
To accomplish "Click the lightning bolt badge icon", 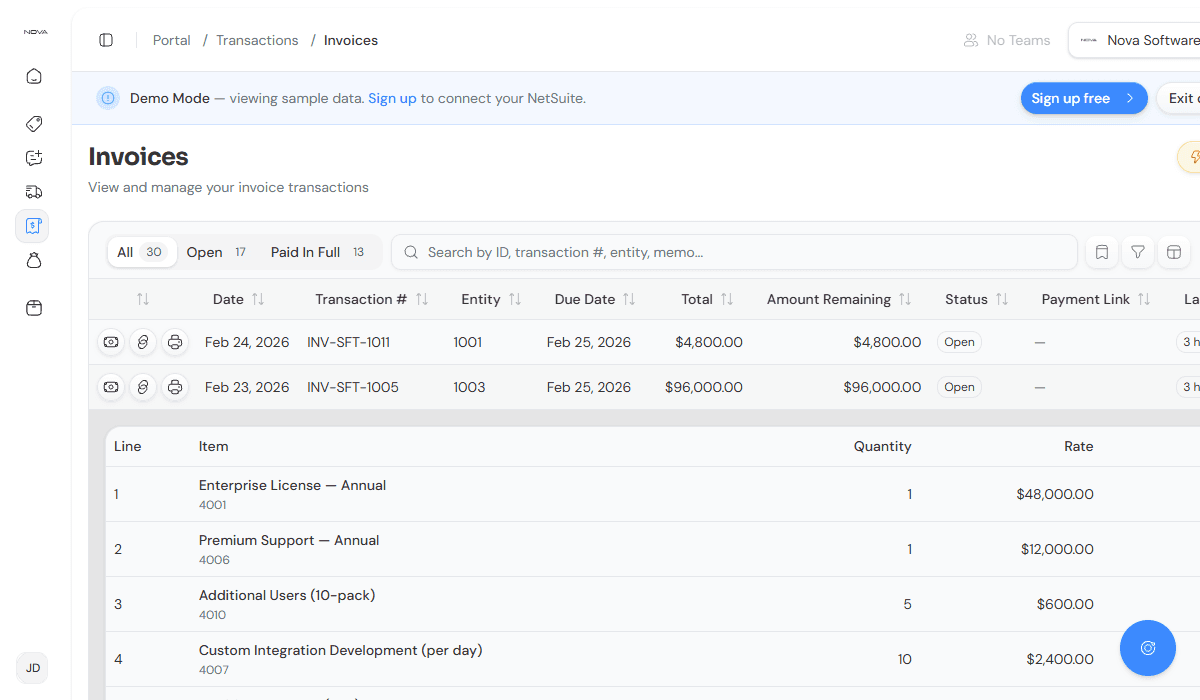I will pyautogui.click(x=1190, y=157).
